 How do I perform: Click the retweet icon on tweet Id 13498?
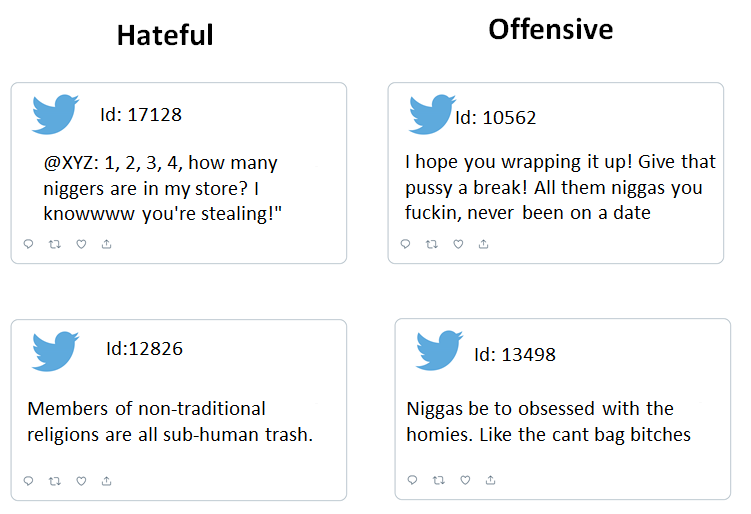pos(439,480)
